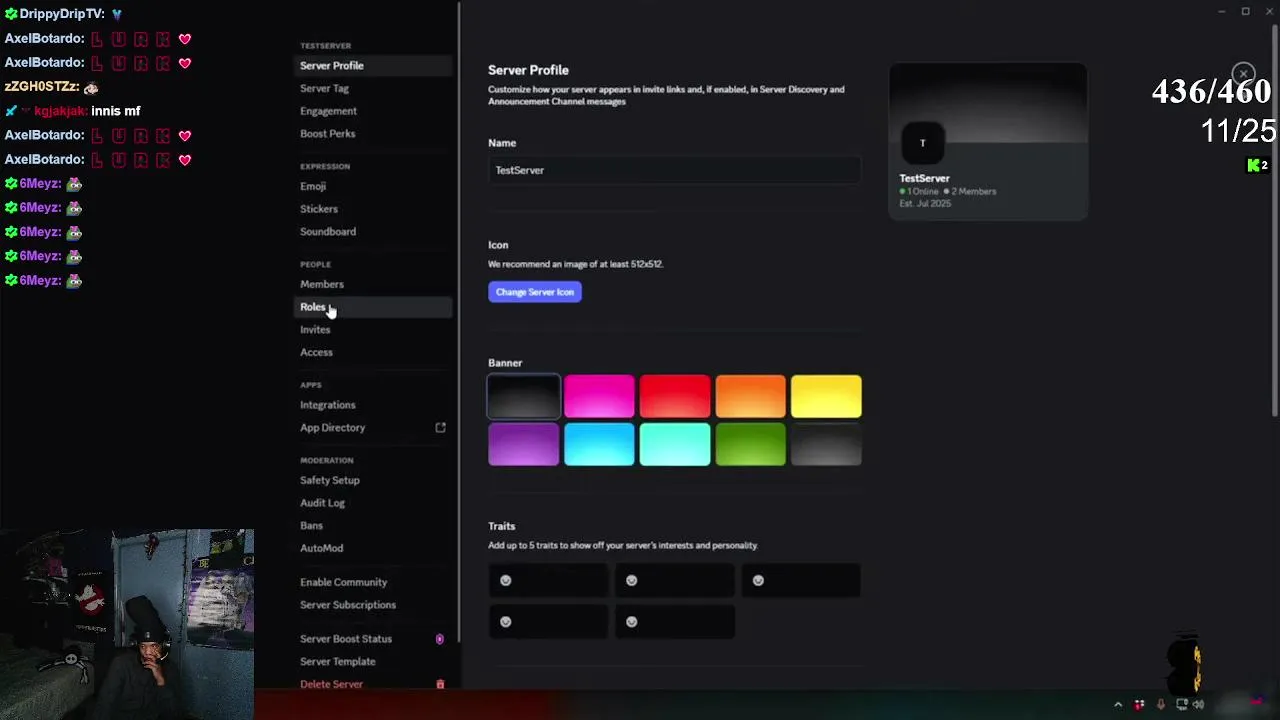The image size is (1280, 720).
Task: Pick an emoji for the bottom-row first trait slot
Action: coord(506,621)
